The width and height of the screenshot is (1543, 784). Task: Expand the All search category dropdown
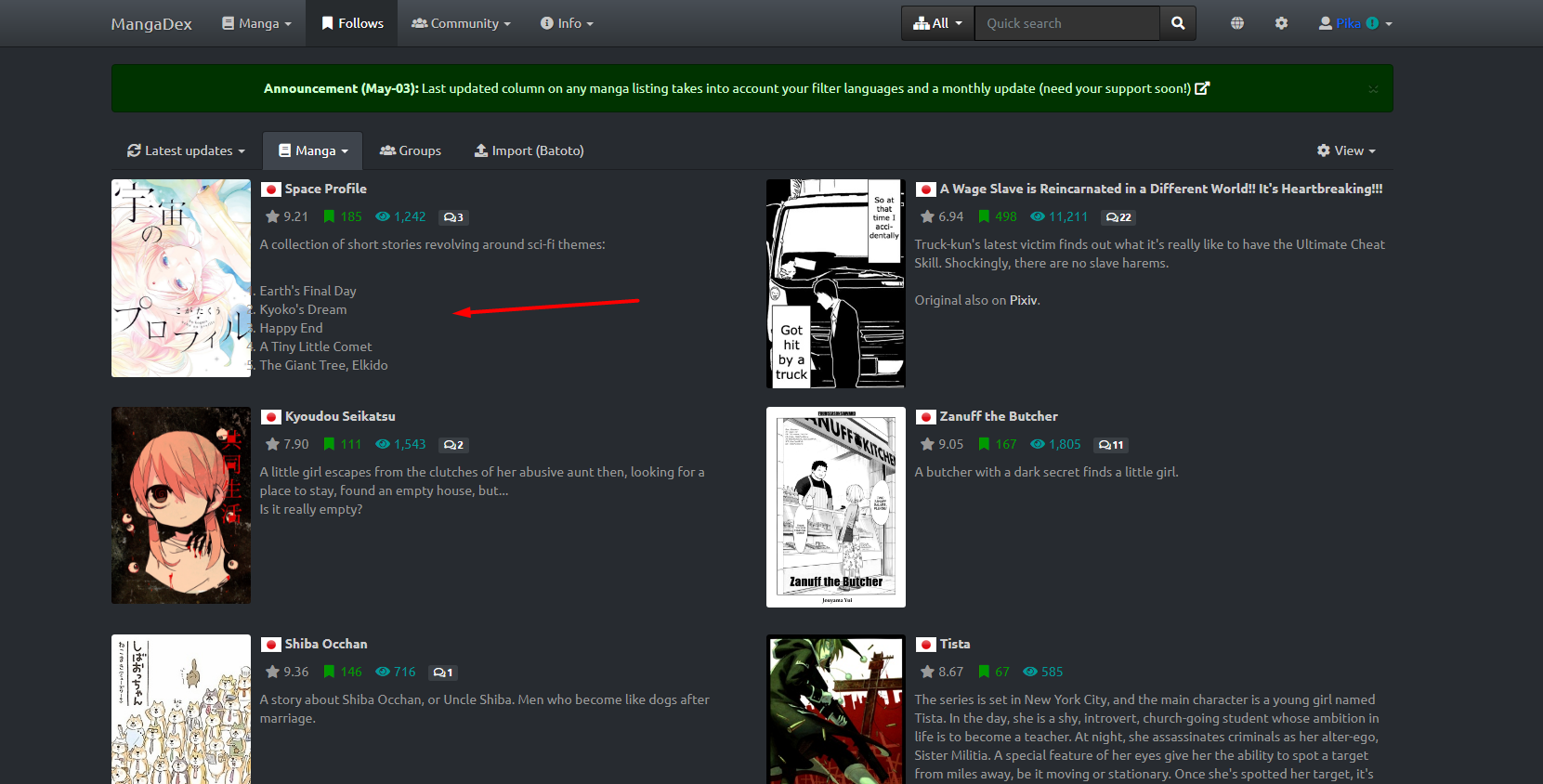(937, 23)
